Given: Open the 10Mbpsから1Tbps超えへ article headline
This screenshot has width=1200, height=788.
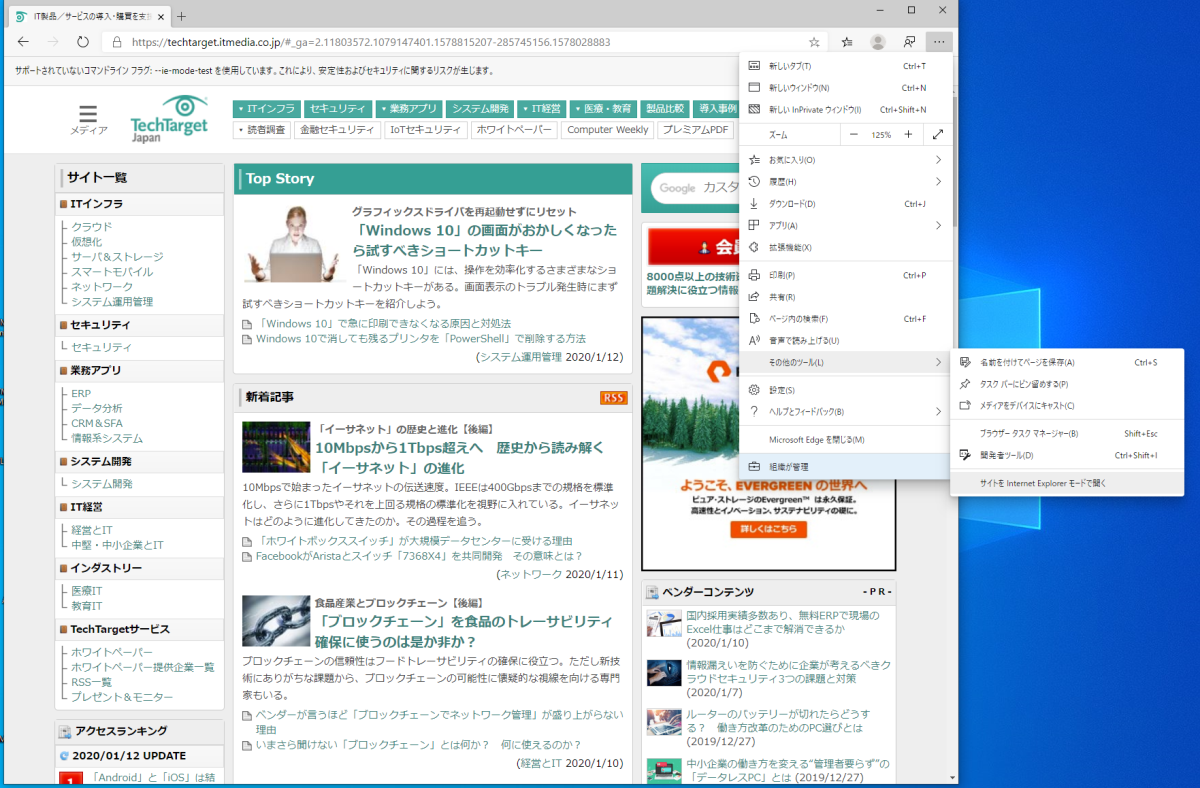Looking at the screenshot, I should click(460, 457).
